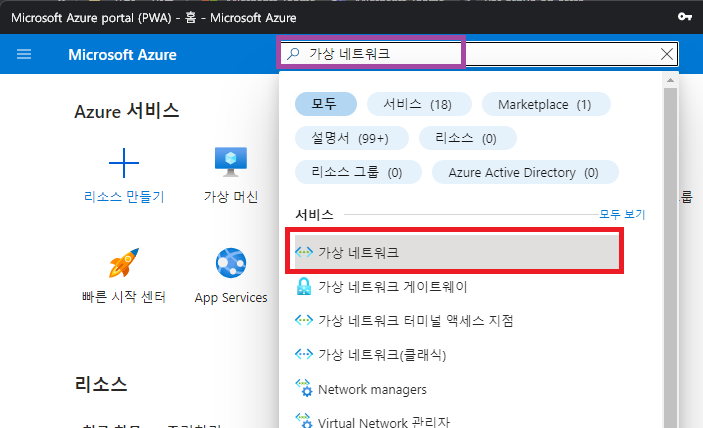Click the 가상 머신 label
This screenshot has width=703, height=428.
click(231, 196)
